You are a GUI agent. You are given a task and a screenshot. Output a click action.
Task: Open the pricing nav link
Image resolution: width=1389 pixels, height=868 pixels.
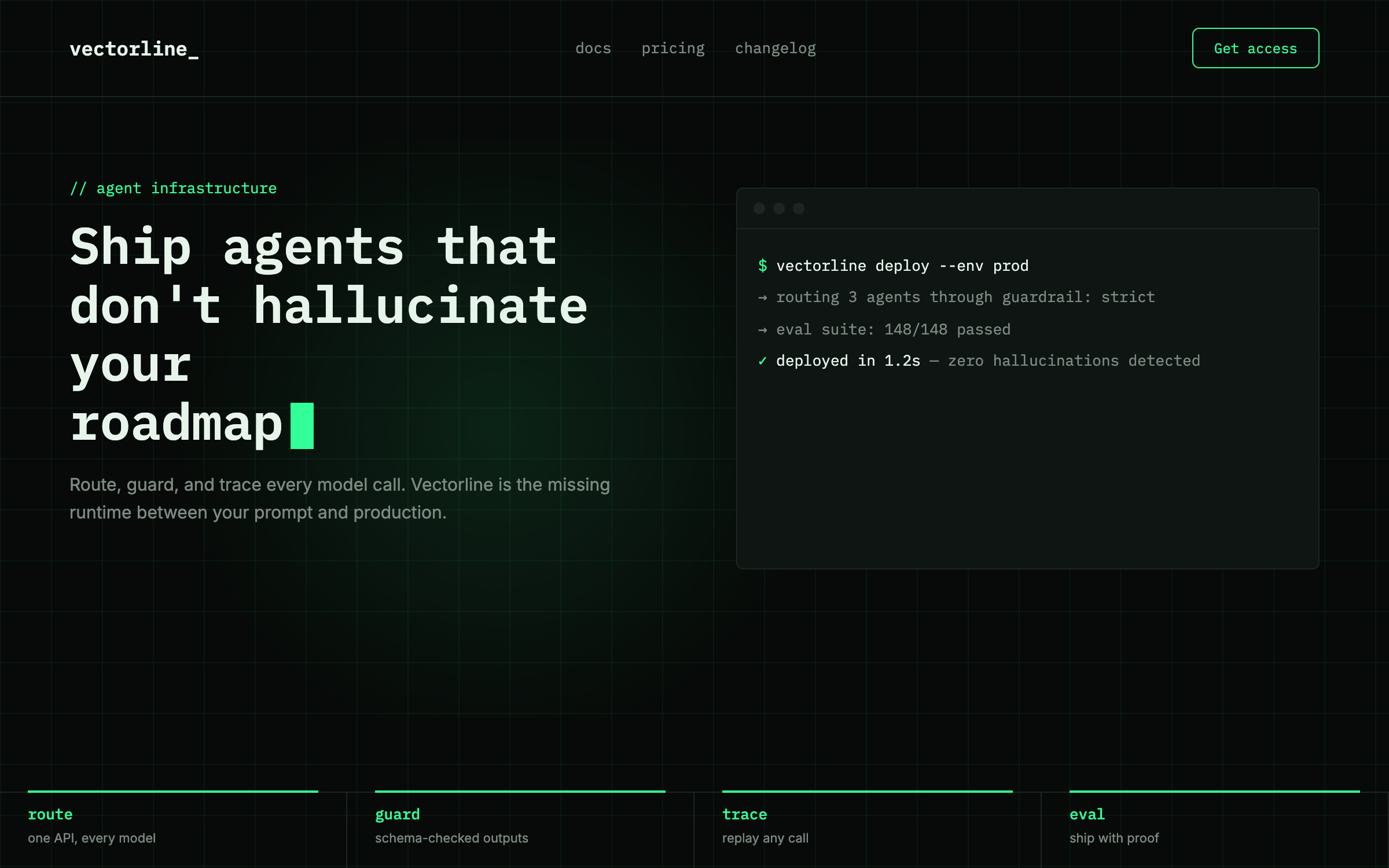(x=673, y=48)
